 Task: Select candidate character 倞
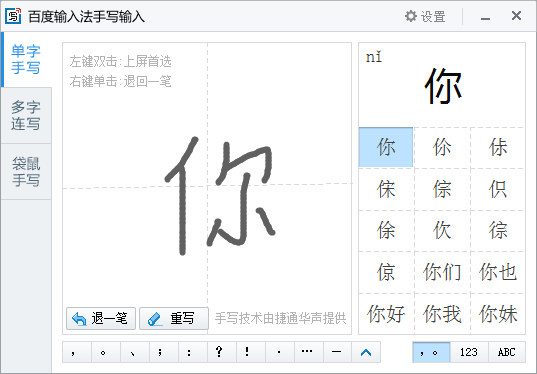(x=386, y=272)
